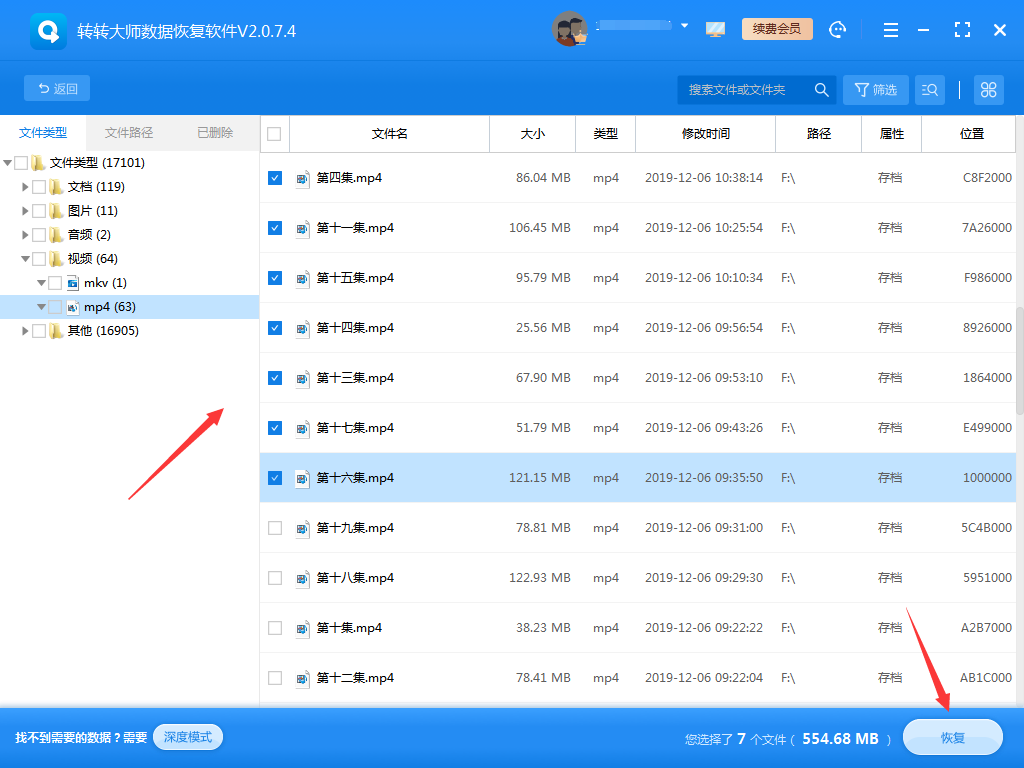Collapse the 视频 (64) tree node
This screenshot has height=768, width=1024.
click(x=26, y=259)
